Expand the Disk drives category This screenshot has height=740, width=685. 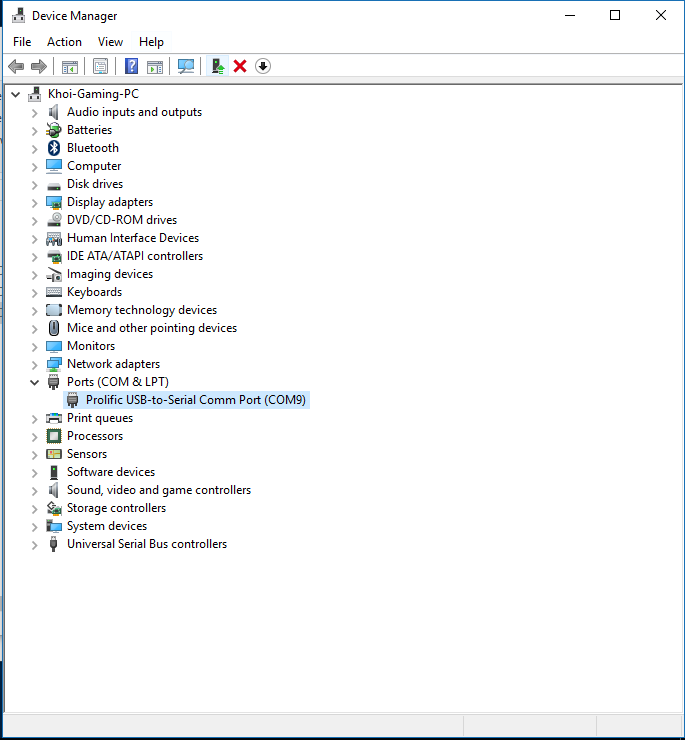coord(34,185)
